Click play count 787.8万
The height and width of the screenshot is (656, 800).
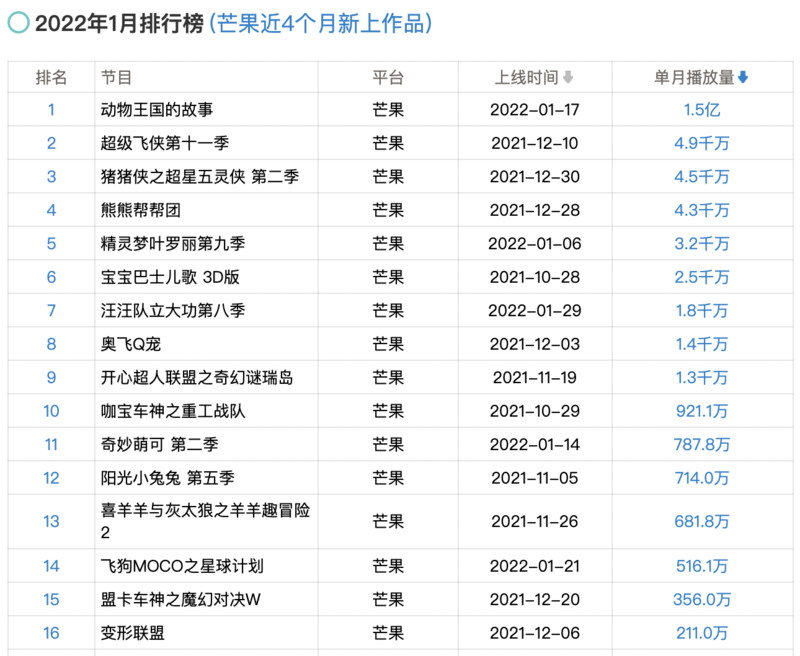[x=702, y=444]
